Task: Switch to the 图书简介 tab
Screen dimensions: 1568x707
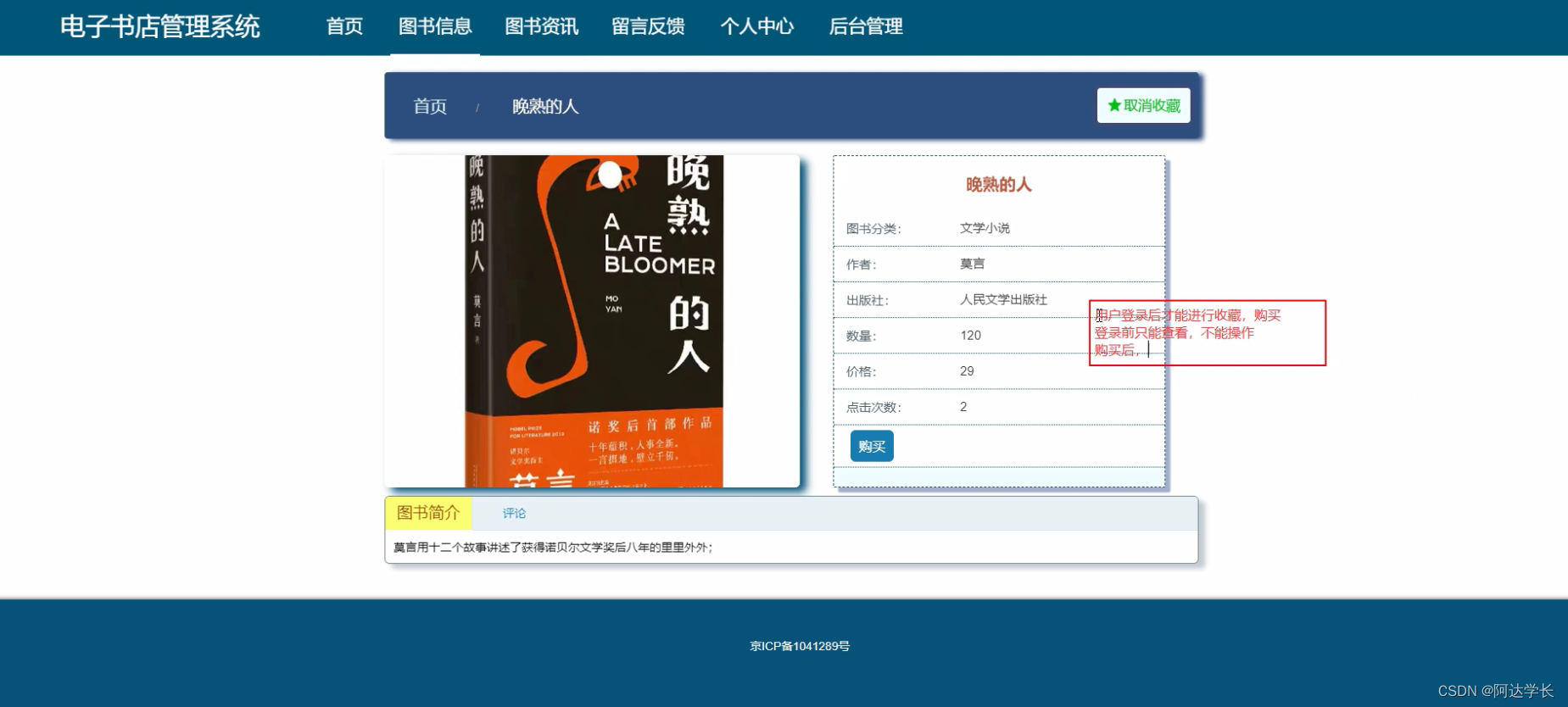Action: (x=428, y=513)
